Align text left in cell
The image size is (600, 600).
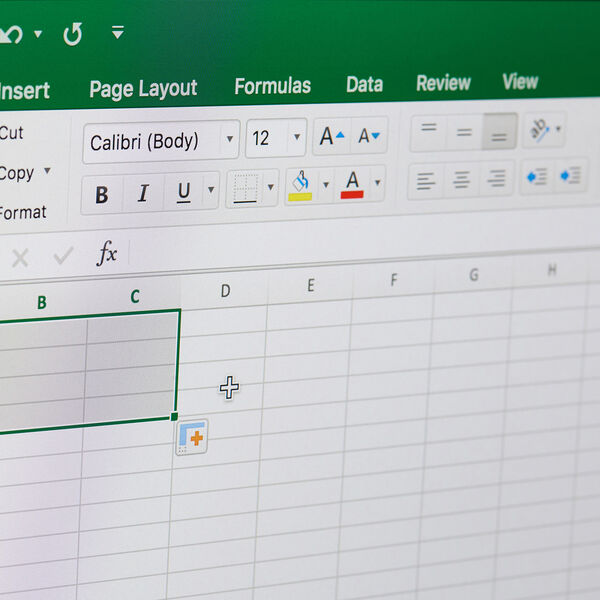point(426,181)
